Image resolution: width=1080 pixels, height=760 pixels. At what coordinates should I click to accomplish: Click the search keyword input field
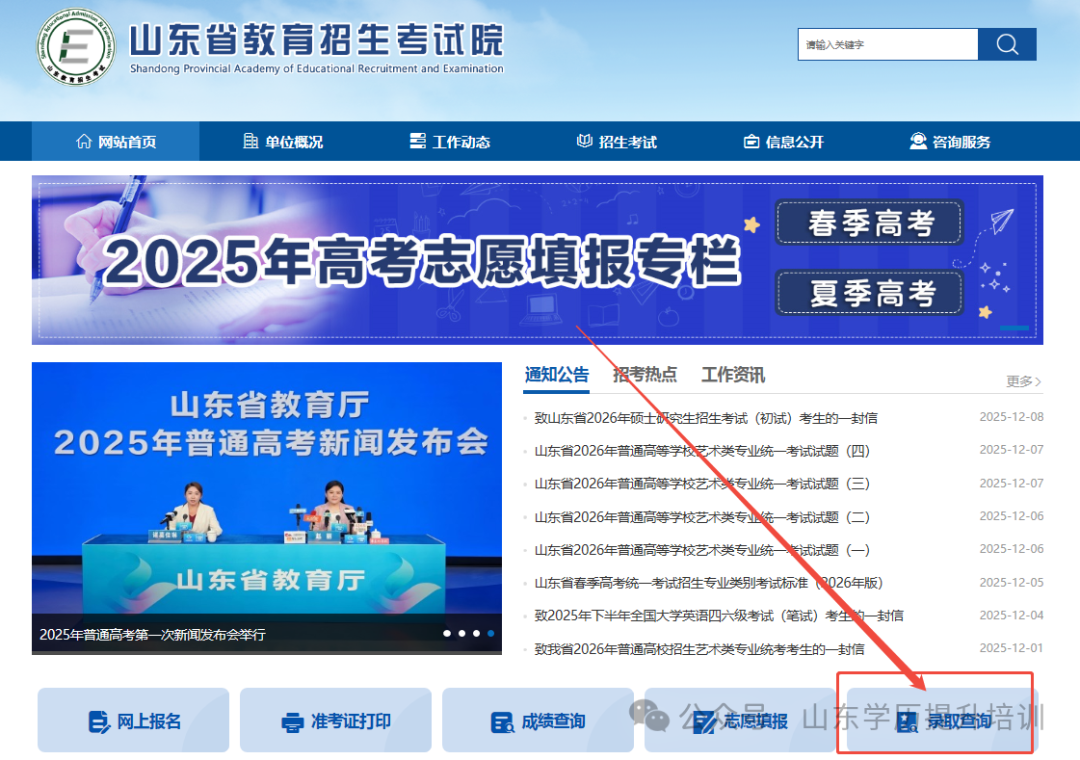pos(887,44)
